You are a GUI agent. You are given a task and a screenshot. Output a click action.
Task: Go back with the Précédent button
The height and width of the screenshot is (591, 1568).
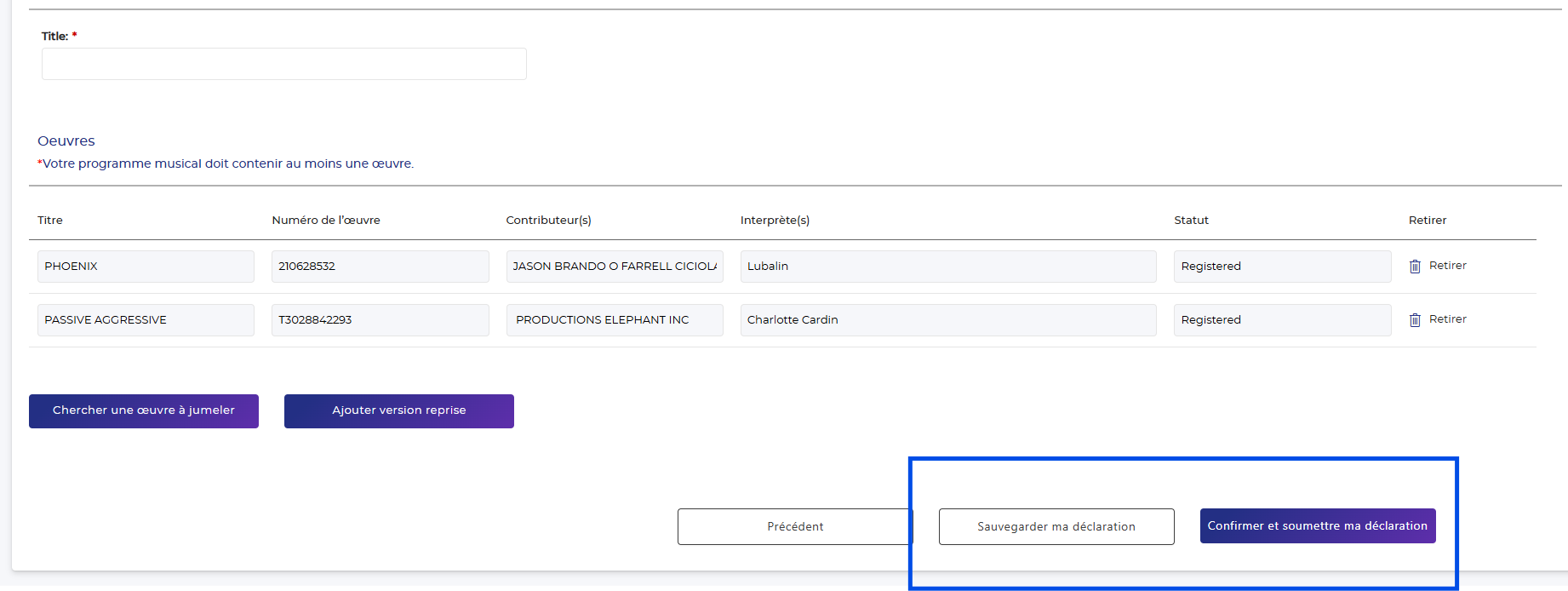[794, 526]
